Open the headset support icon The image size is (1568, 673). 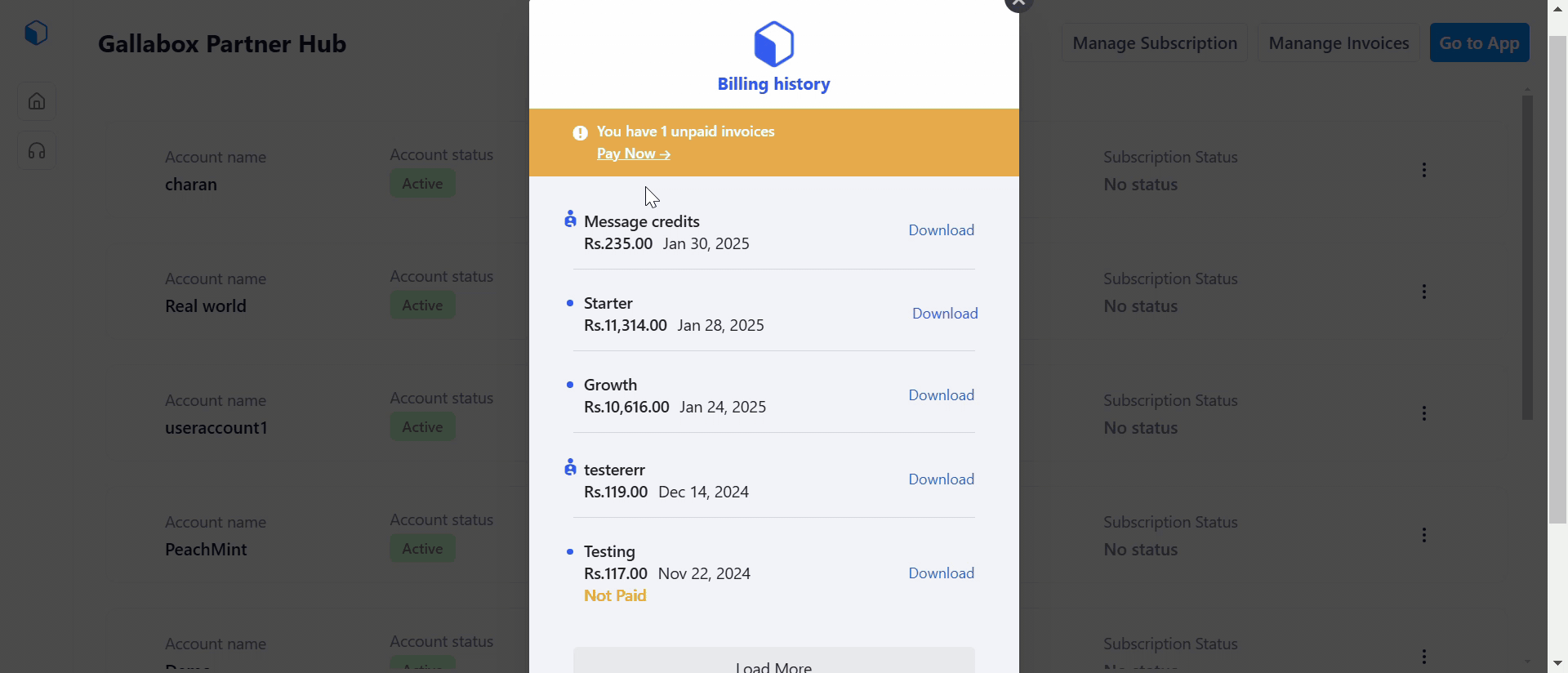click(x=37, y=151)
